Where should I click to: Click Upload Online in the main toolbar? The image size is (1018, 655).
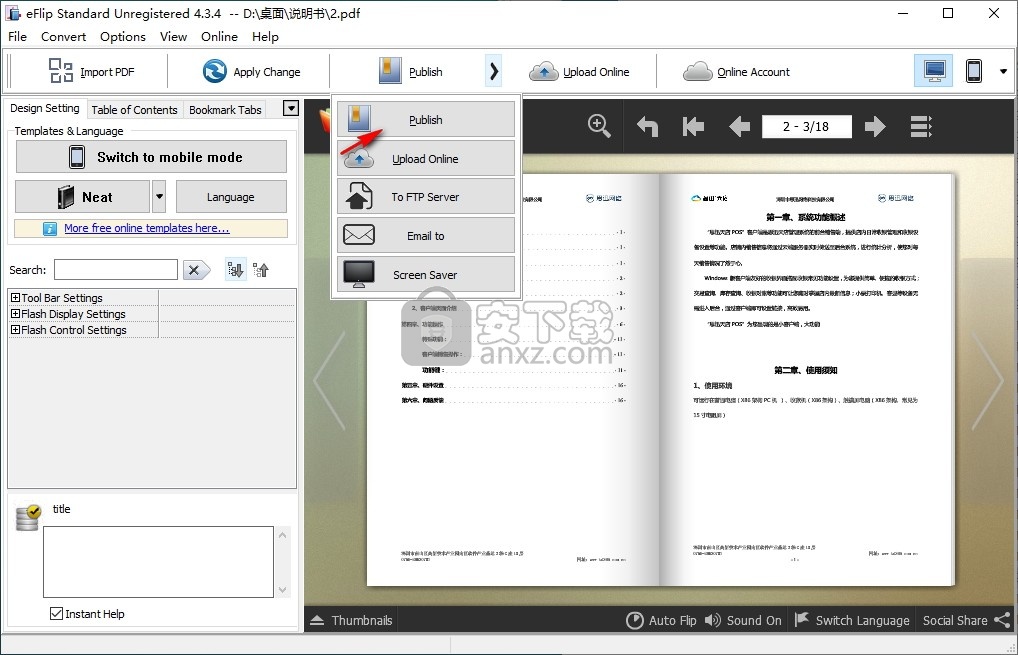[x=579, y=71]
